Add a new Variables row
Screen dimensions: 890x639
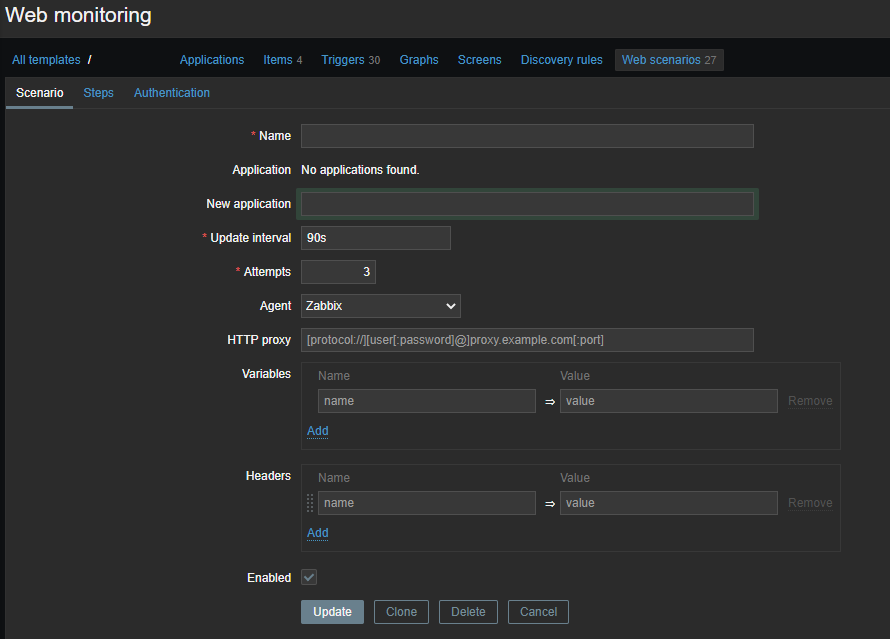tap(317, 430)
